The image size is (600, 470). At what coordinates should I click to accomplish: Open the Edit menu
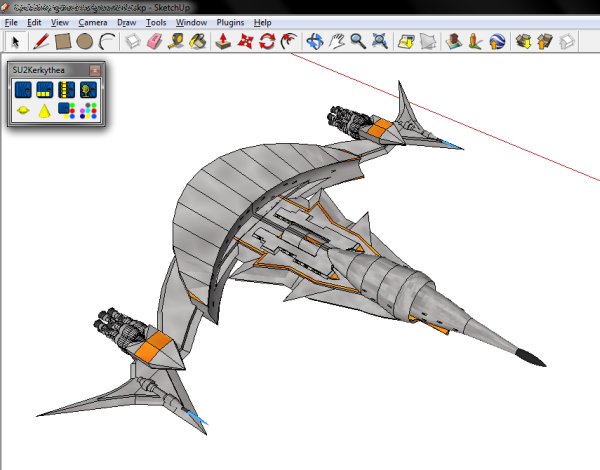tap(34, 23)
